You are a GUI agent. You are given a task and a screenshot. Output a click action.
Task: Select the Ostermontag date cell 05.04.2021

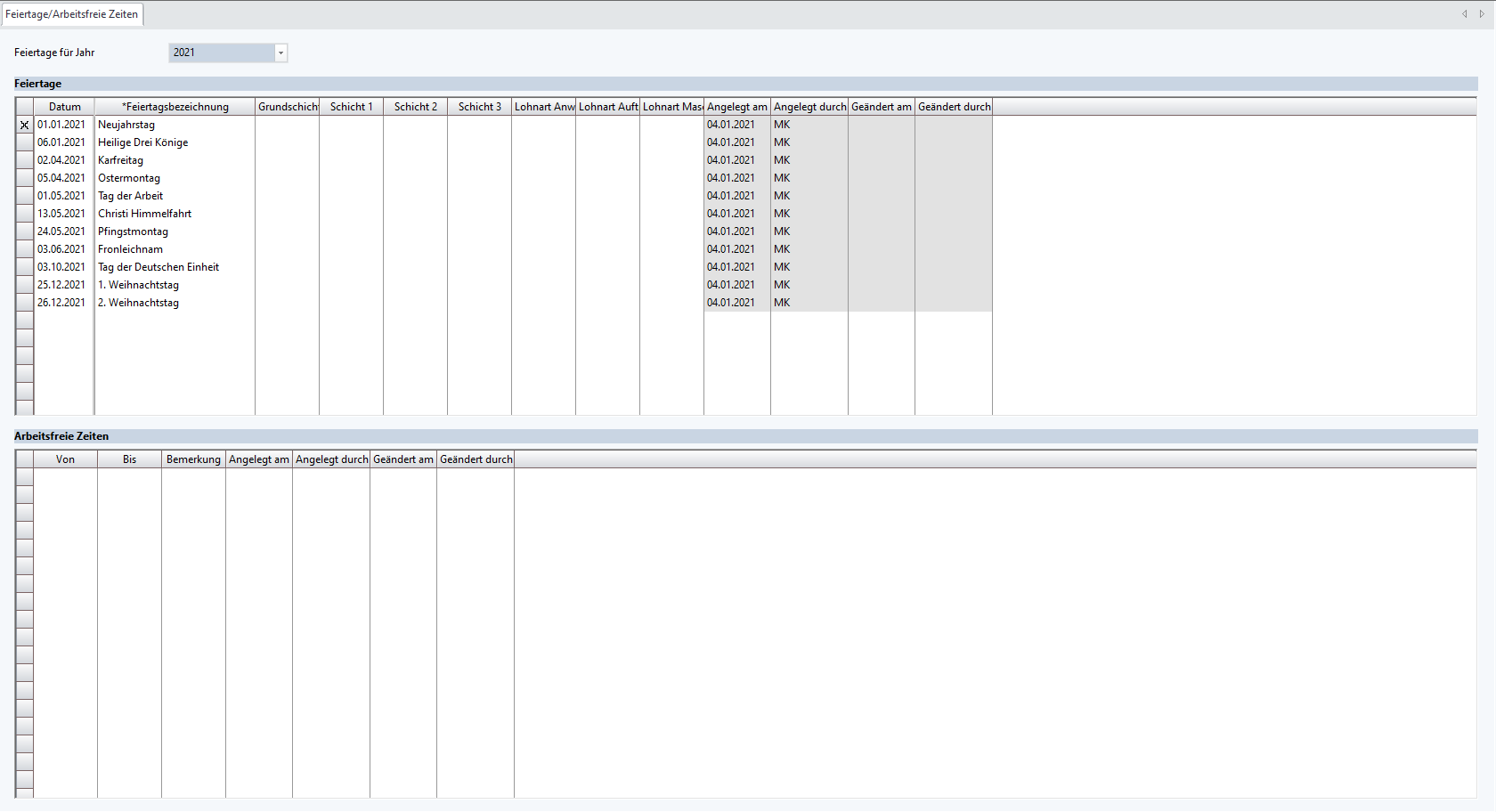click(x=62, y=178)
